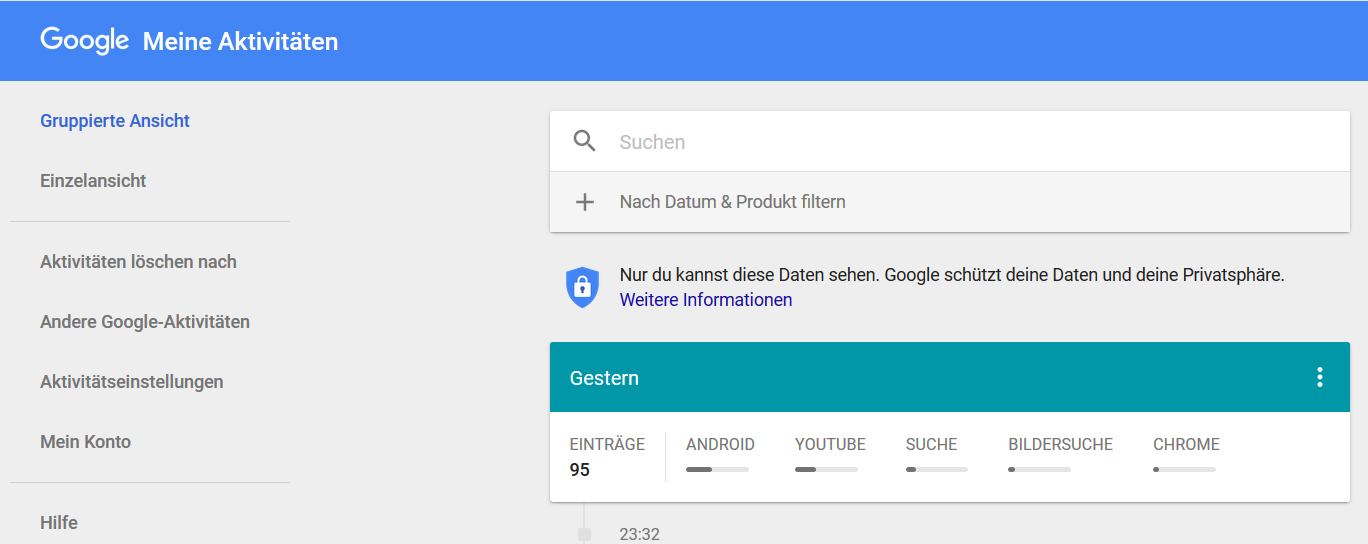Screen dimensions: 1368x544
Task: Go to Aktivitätseinstellungen
Action: 132,382
